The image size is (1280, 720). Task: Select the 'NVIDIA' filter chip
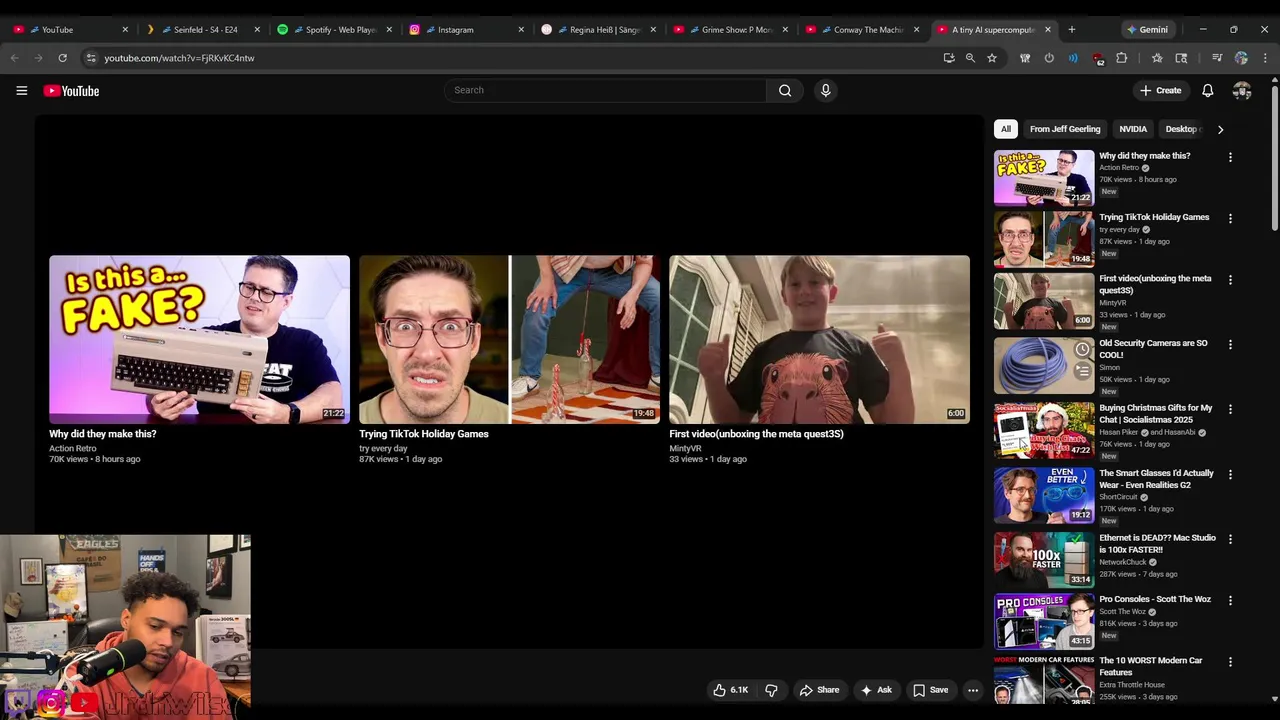(x=1133, y=129)
